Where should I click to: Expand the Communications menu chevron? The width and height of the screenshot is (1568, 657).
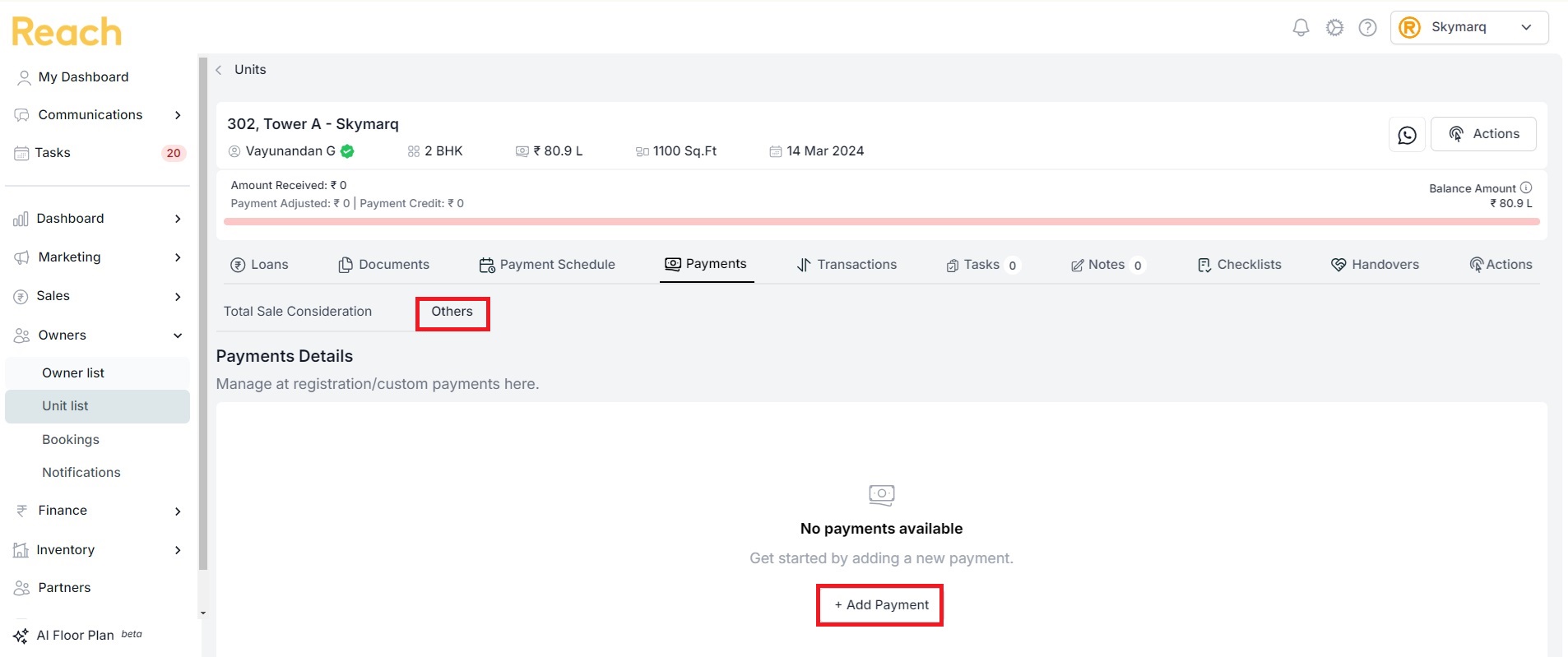[178, 115]
